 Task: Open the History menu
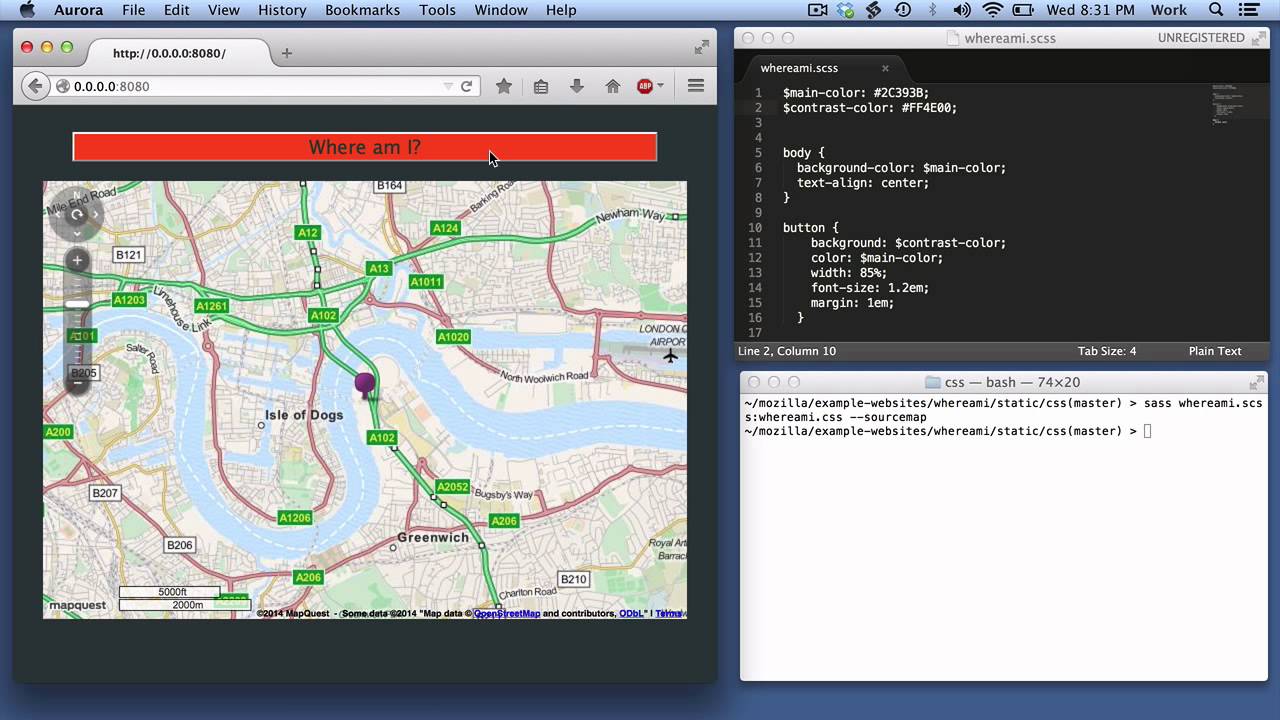pyautogui.click(x=282, y=10)
